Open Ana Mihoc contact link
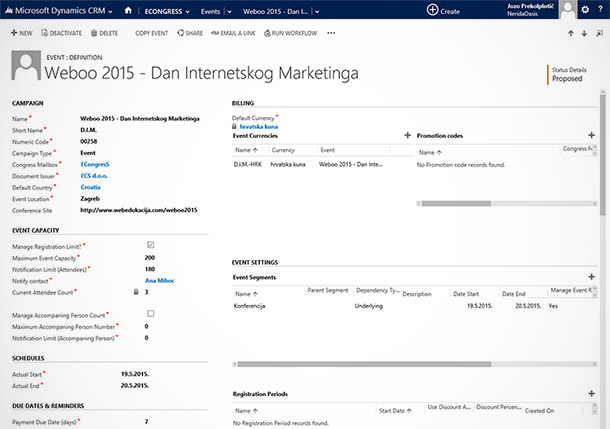The height and width of the screenshot is (429, 610). tap(160, 280)
